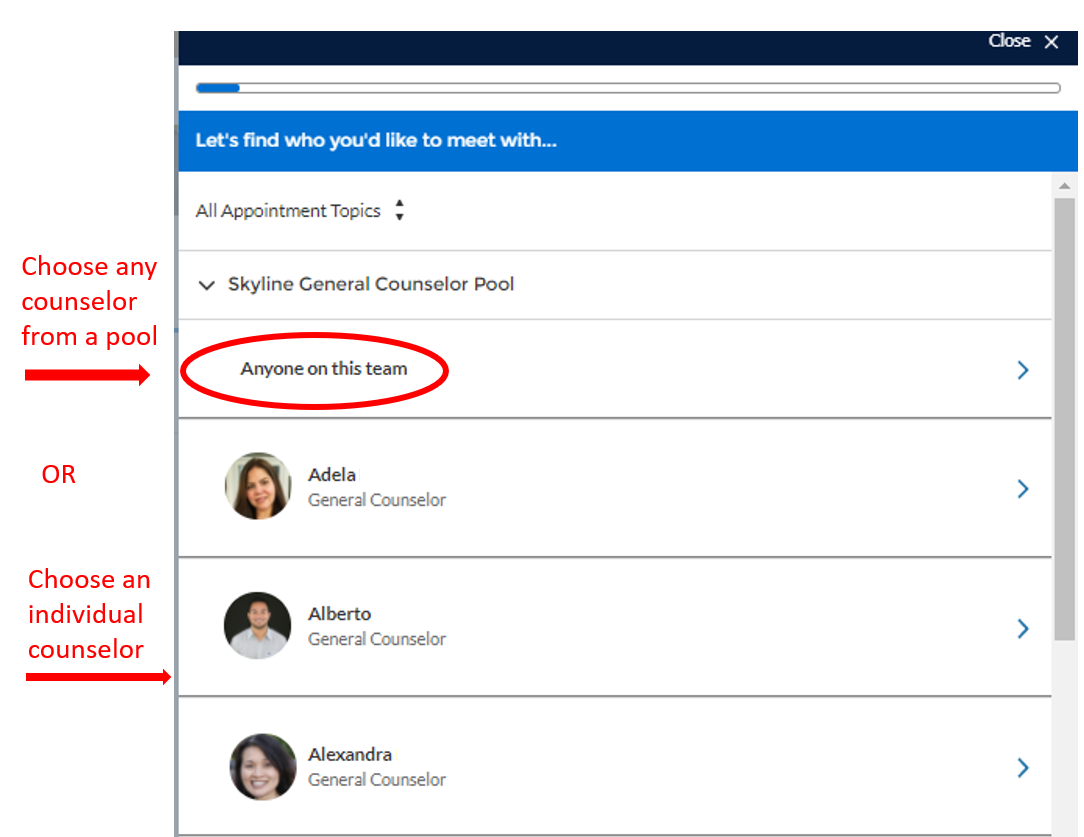The width and height of the screenshot is (1084, 837).
Task: Click the booking progress bar
Action: (x=628, y=88)
